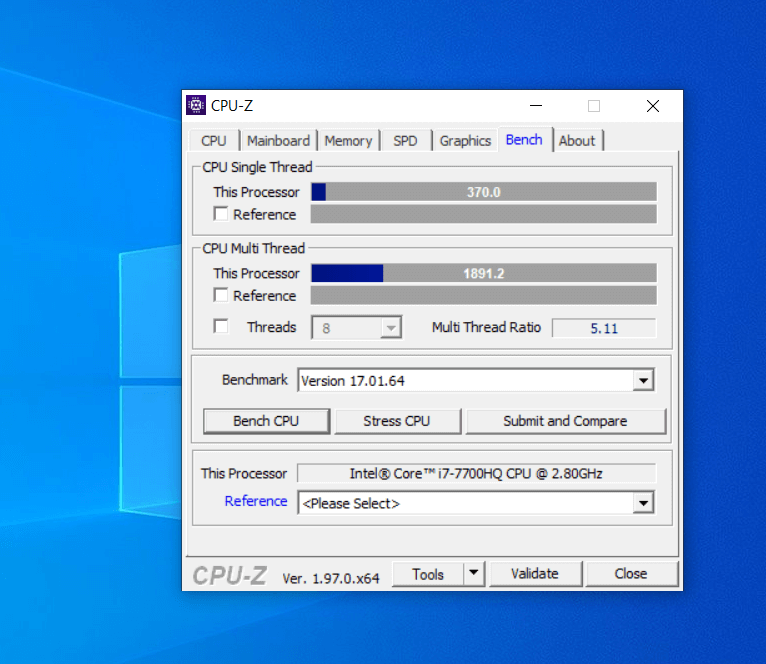
Task: Toggle the Threads checkbox
Action: [x=221, y=327]
